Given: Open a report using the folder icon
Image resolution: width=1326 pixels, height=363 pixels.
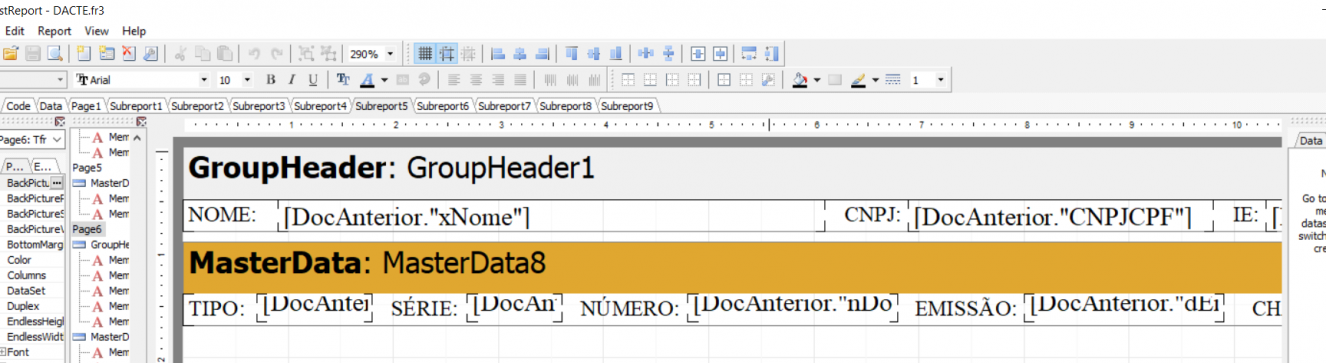Looking at the screenshot, I should [x=11, y=54].
